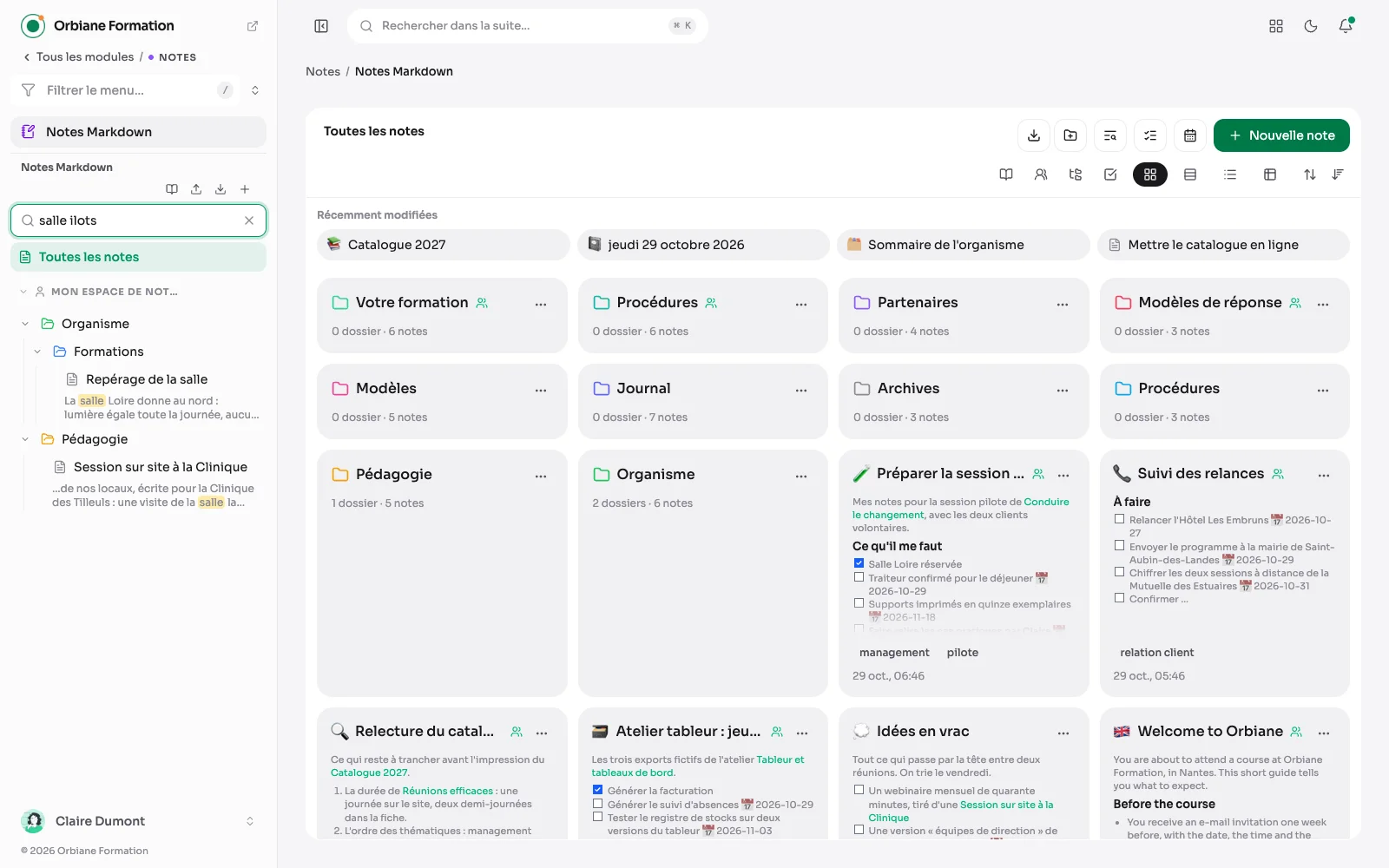Go back to 'Tous les modules'

point(79,57)
